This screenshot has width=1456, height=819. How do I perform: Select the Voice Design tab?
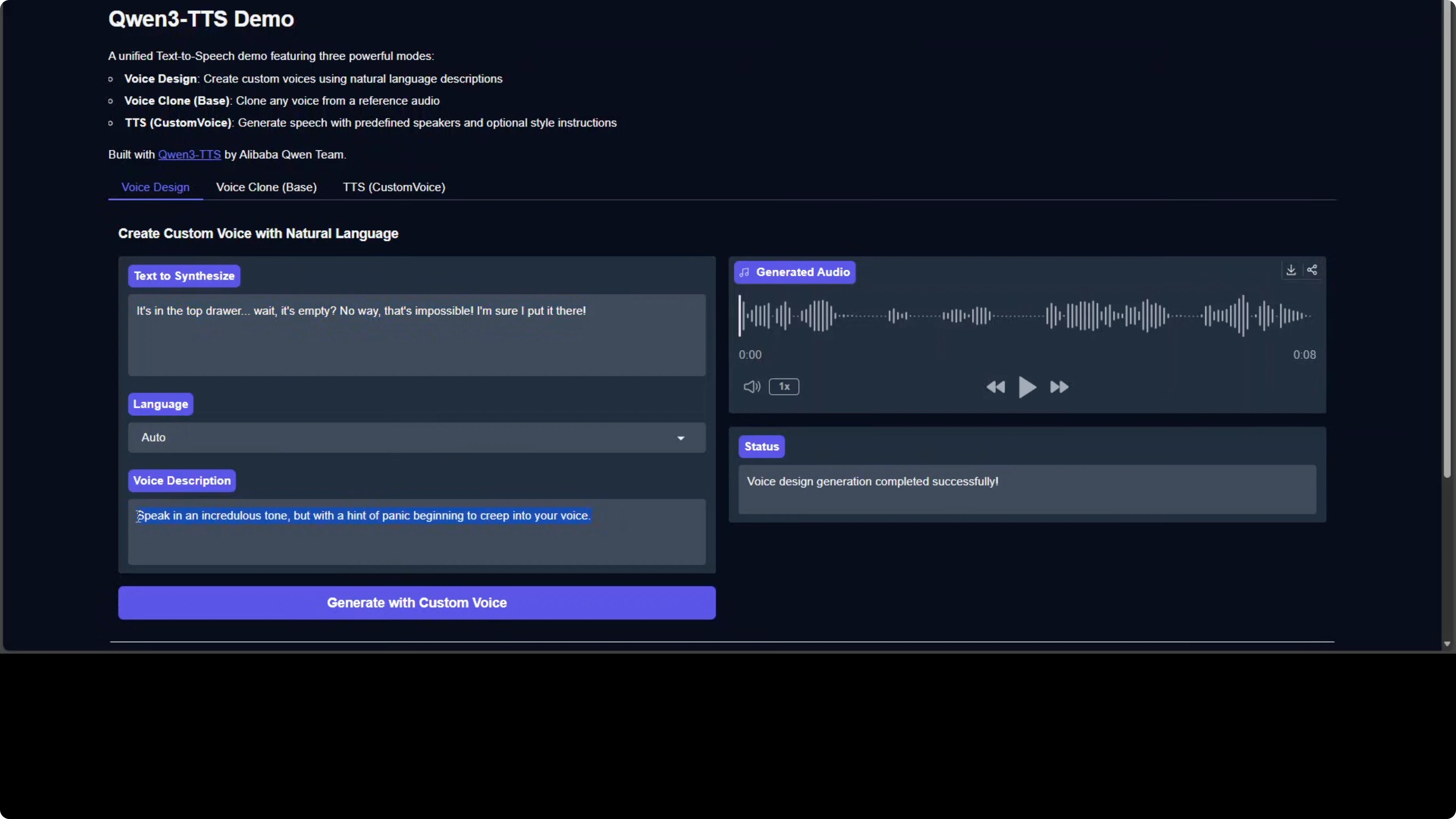pos(155,187)
